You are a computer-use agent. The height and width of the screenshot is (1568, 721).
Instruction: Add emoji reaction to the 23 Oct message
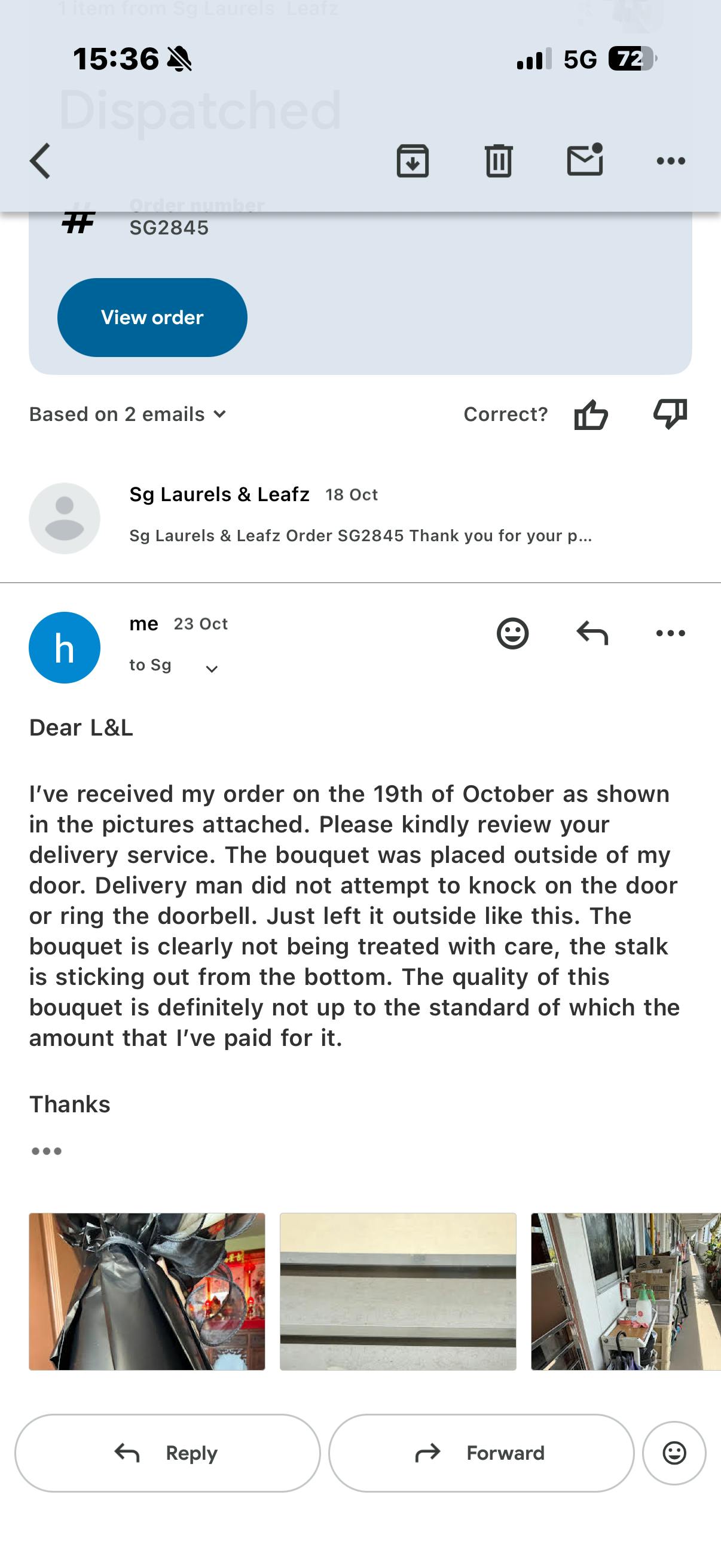[512, 634]
